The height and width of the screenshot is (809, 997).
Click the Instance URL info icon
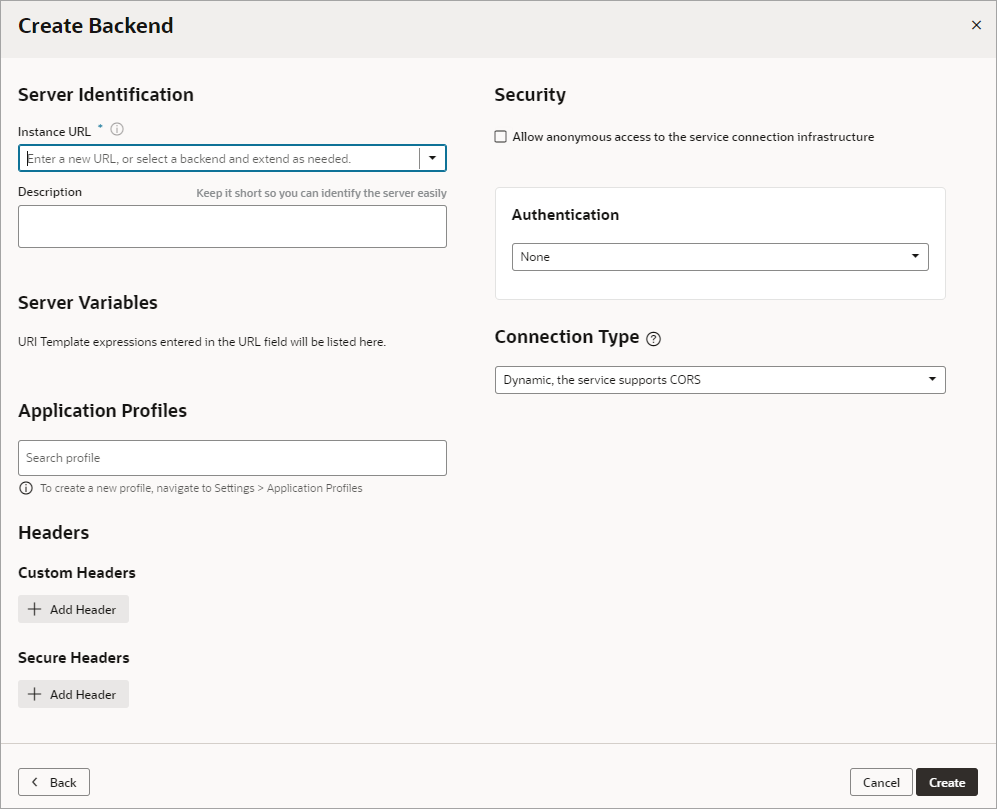click(x=117, y=129)
